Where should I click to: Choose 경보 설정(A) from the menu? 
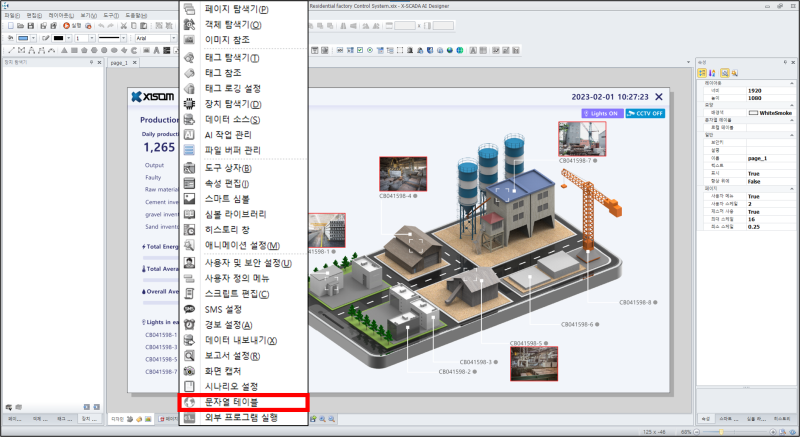[x=243, y=325]
